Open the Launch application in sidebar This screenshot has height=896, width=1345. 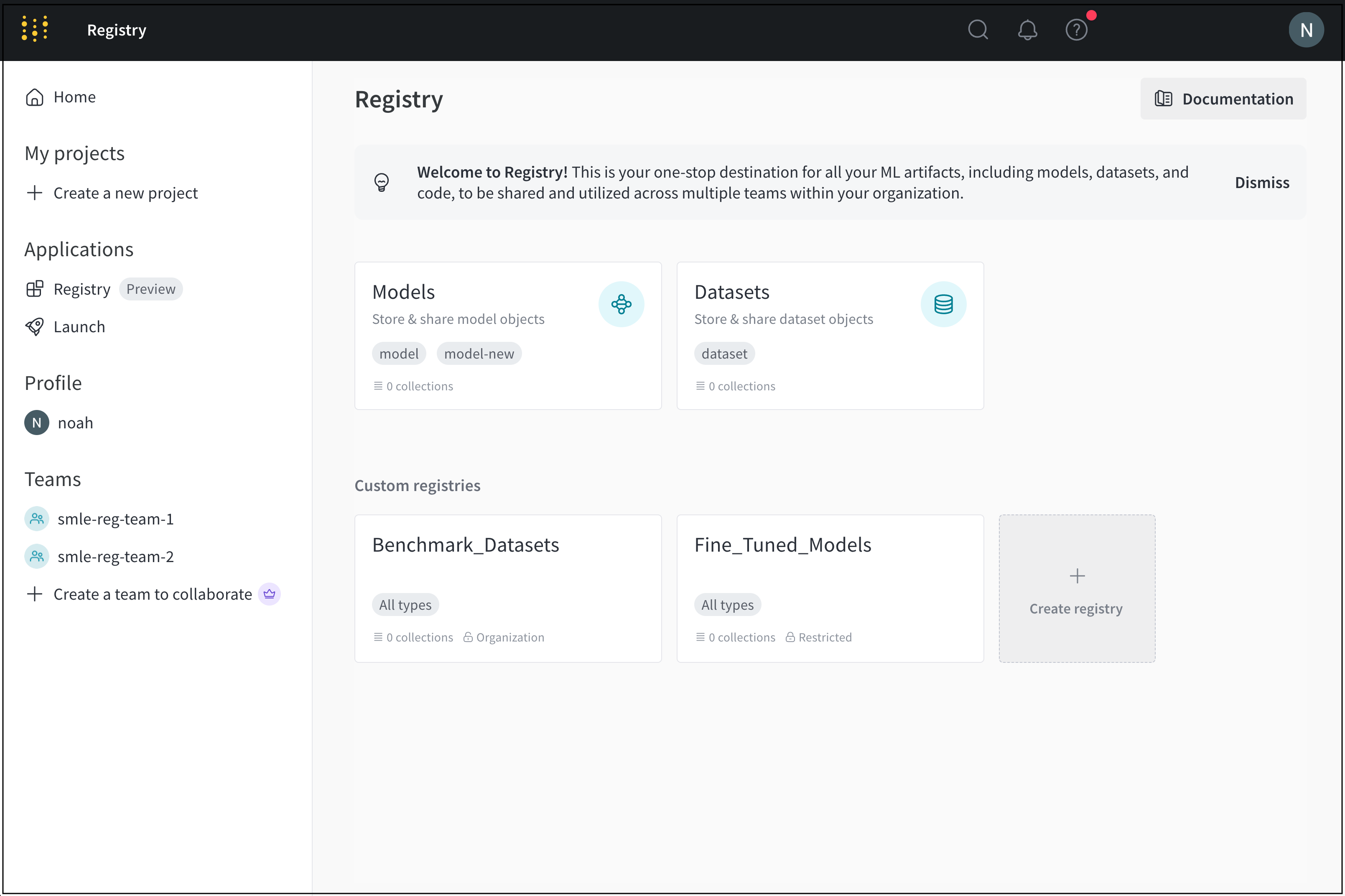tap(79, 326)
